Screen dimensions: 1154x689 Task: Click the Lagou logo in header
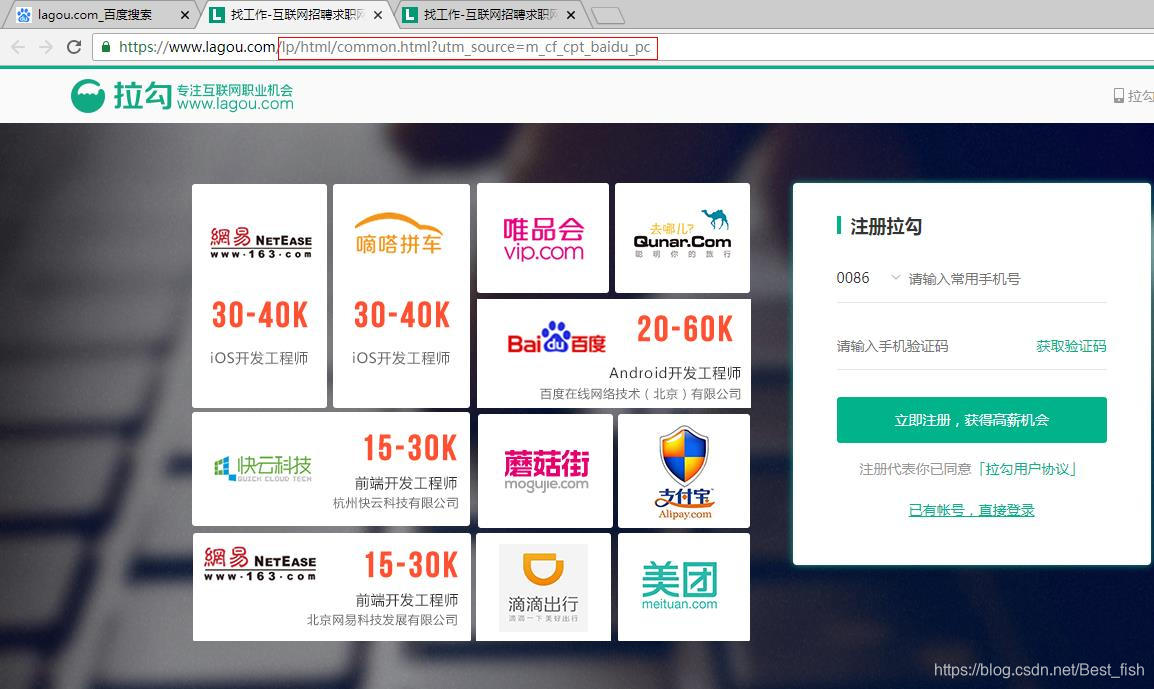(182, 96)
